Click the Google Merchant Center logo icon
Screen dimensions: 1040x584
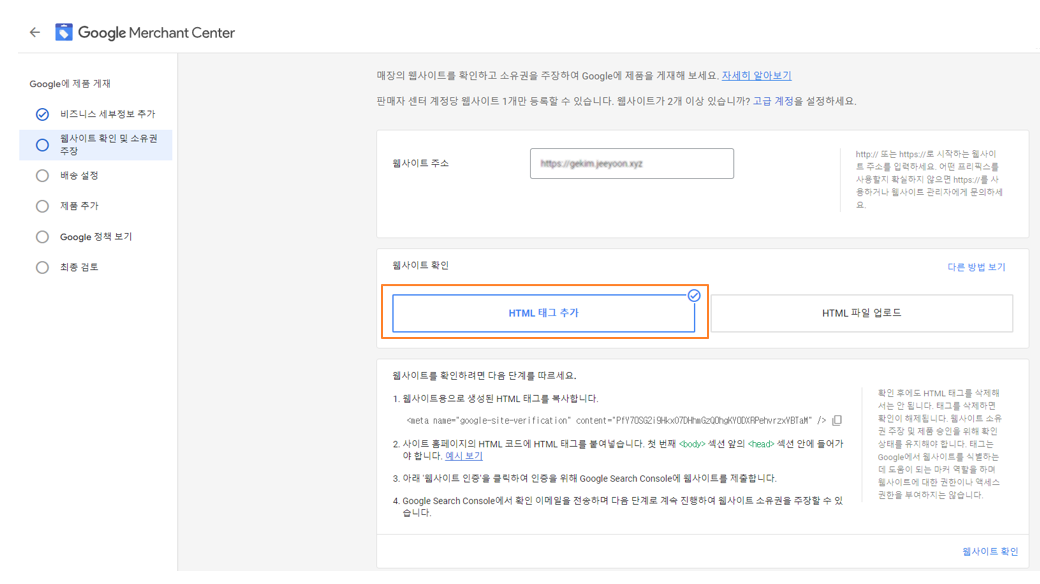coord(64,33)
